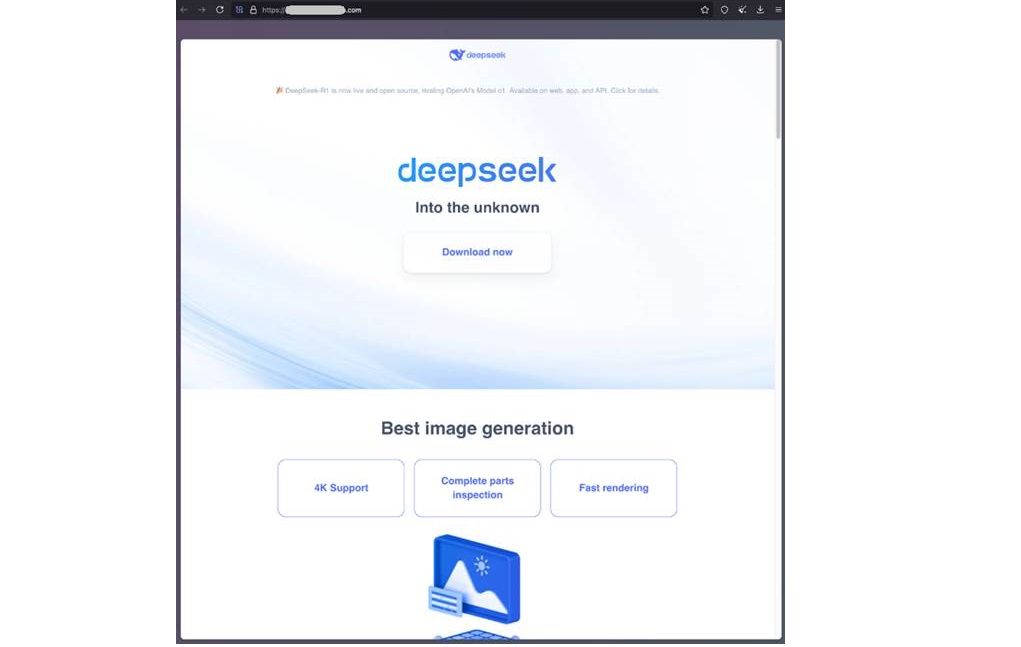Click the browser forward arrow
This screenshot has width=1021, height=647.
pyautogui.click(x=201, y=10)
